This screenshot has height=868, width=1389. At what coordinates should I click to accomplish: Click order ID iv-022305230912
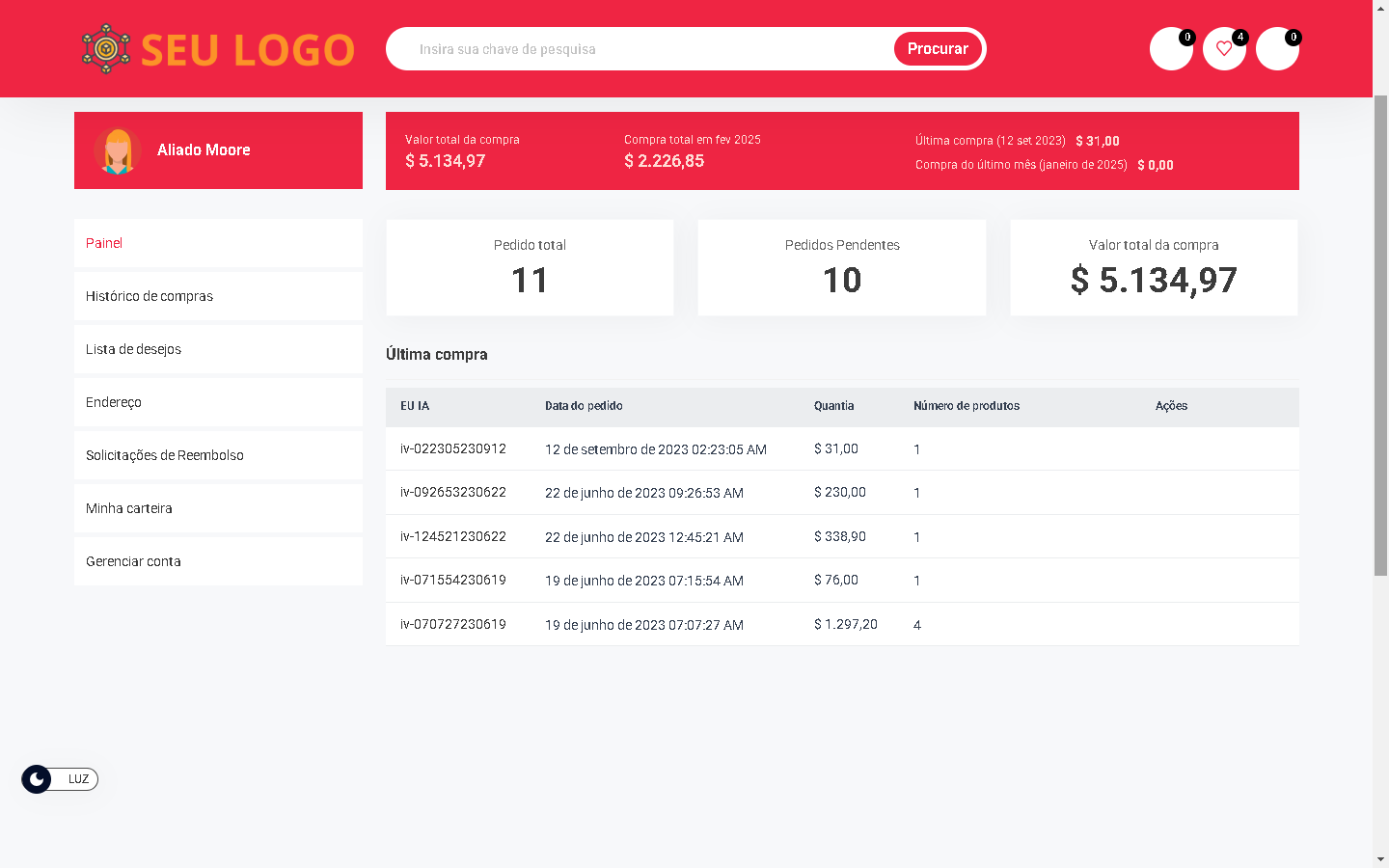pyautogui.click(x=453, y=448)
